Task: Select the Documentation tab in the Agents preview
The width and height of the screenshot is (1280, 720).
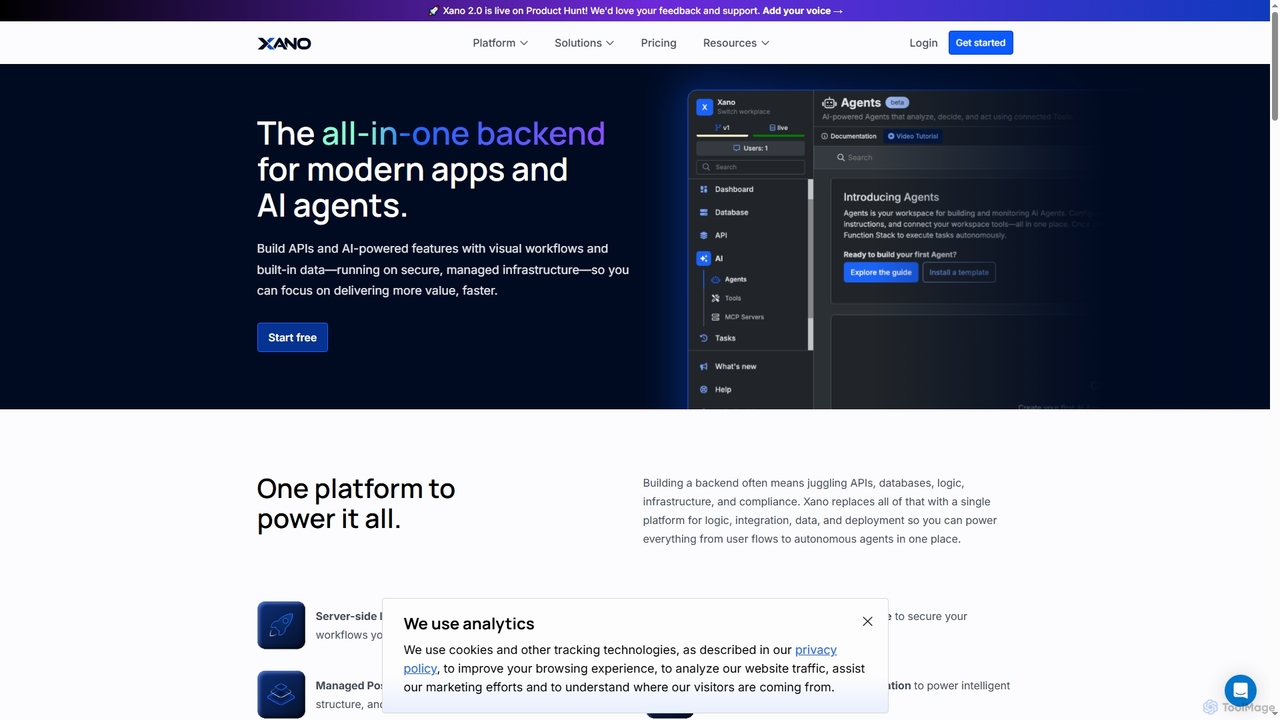Action: click(x=848, y=136)
